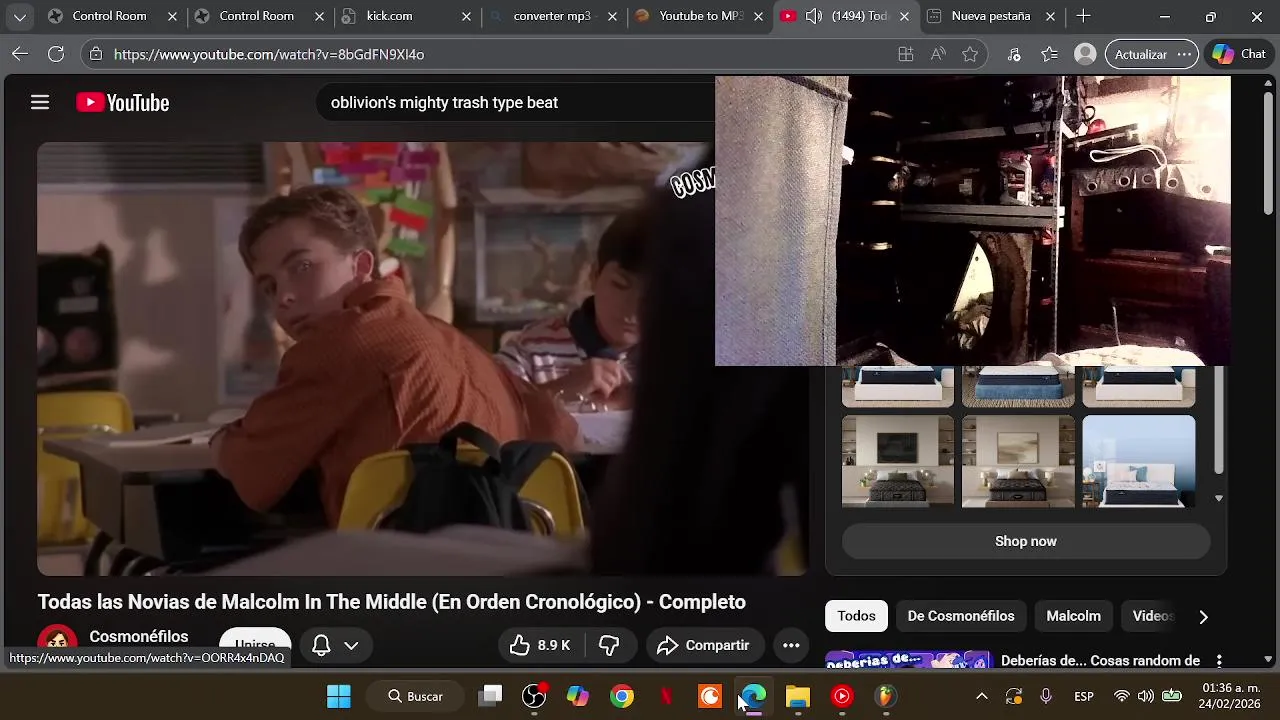Go back to the previous page
This screenshot has height=720, width=1280.
(20, 54)
